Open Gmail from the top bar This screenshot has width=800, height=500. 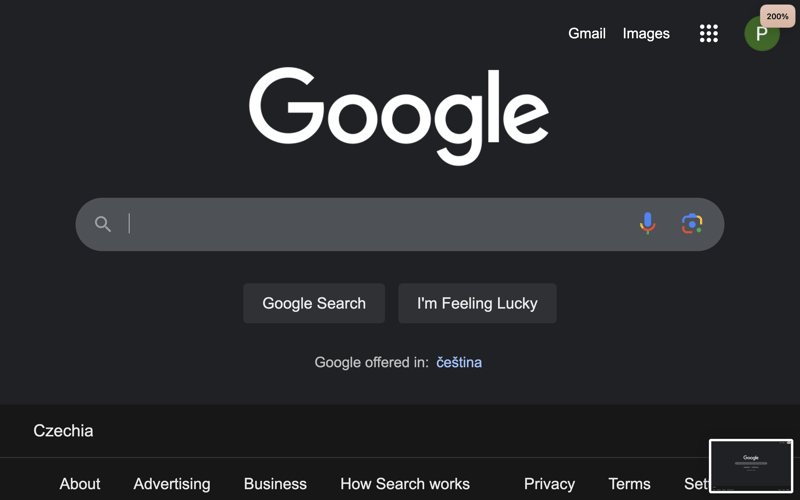pyautogui.click(x=587, y=34)
